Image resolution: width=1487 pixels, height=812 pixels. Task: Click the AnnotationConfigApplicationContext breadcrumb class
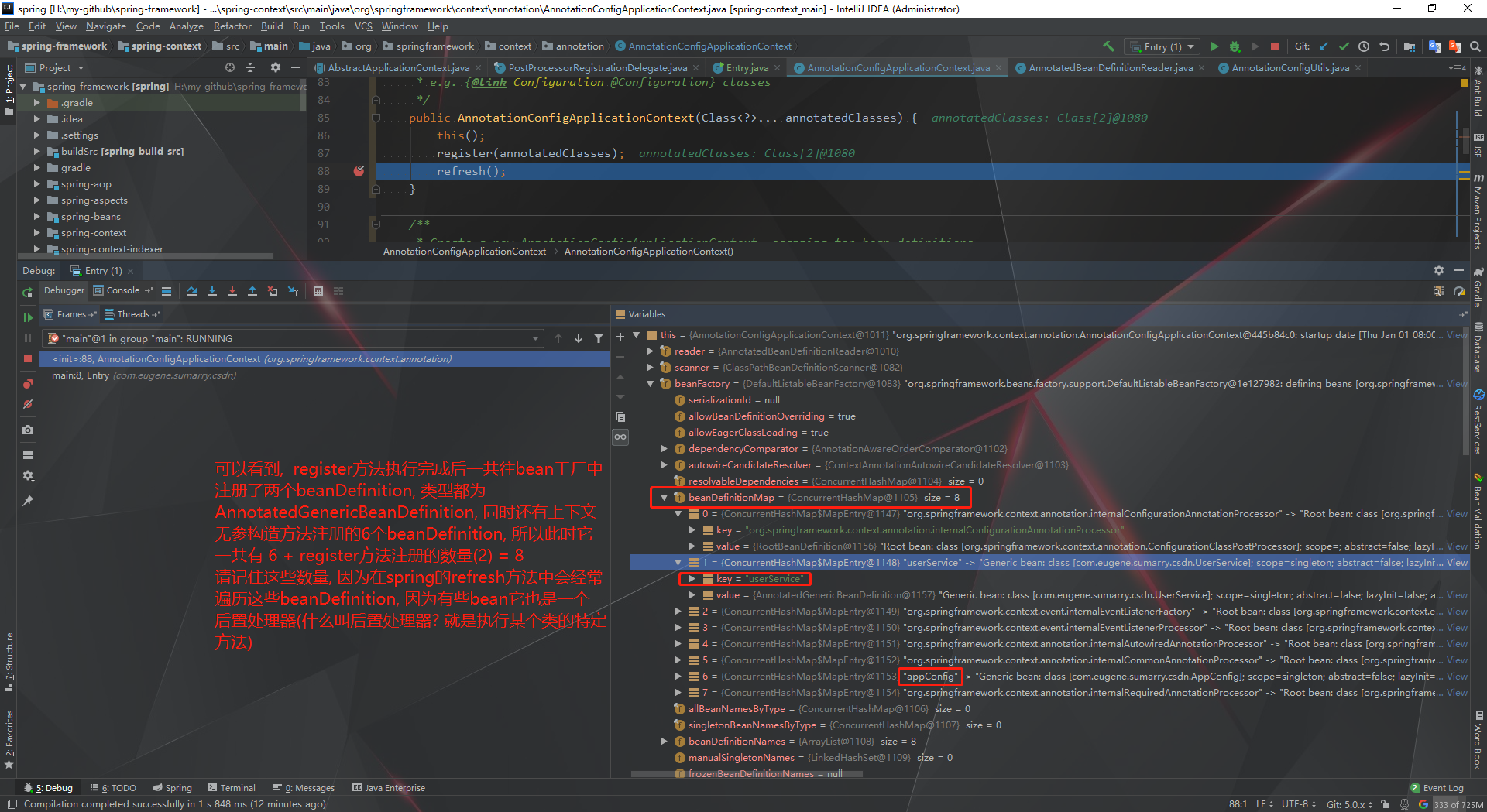pos(465,252)
